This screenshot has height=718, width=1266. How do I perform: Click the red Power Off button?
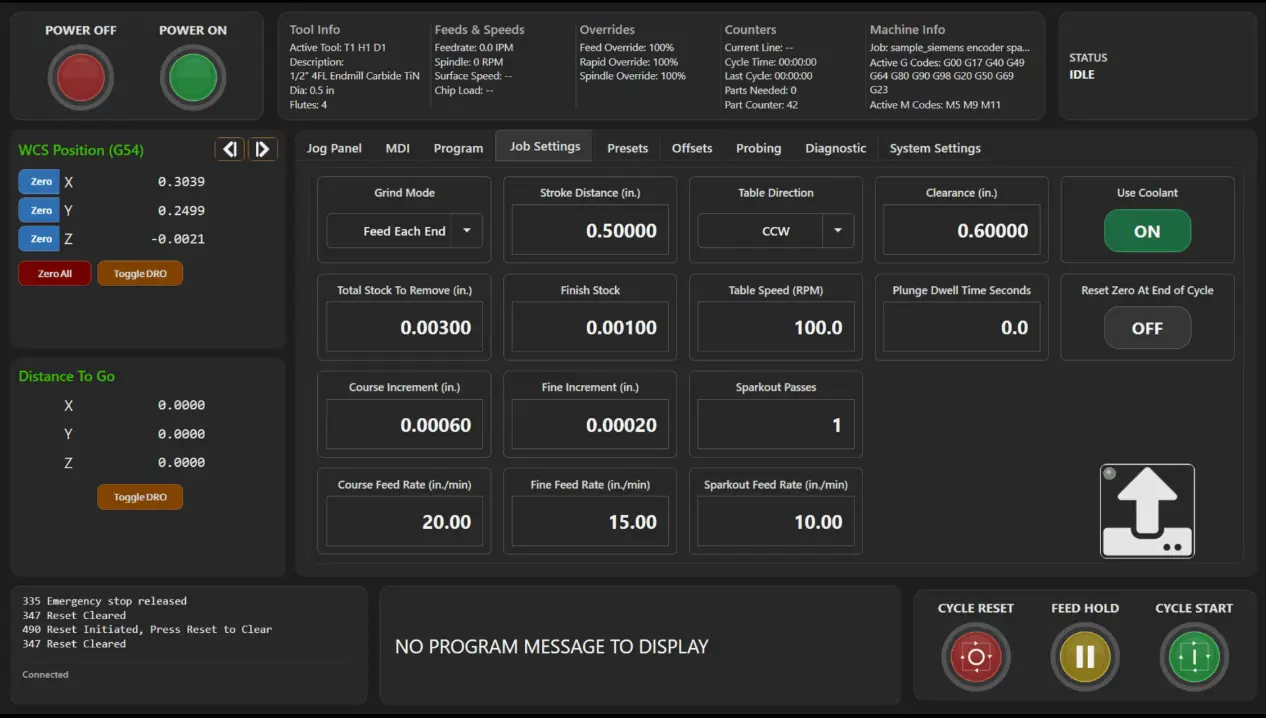[81, 78]
